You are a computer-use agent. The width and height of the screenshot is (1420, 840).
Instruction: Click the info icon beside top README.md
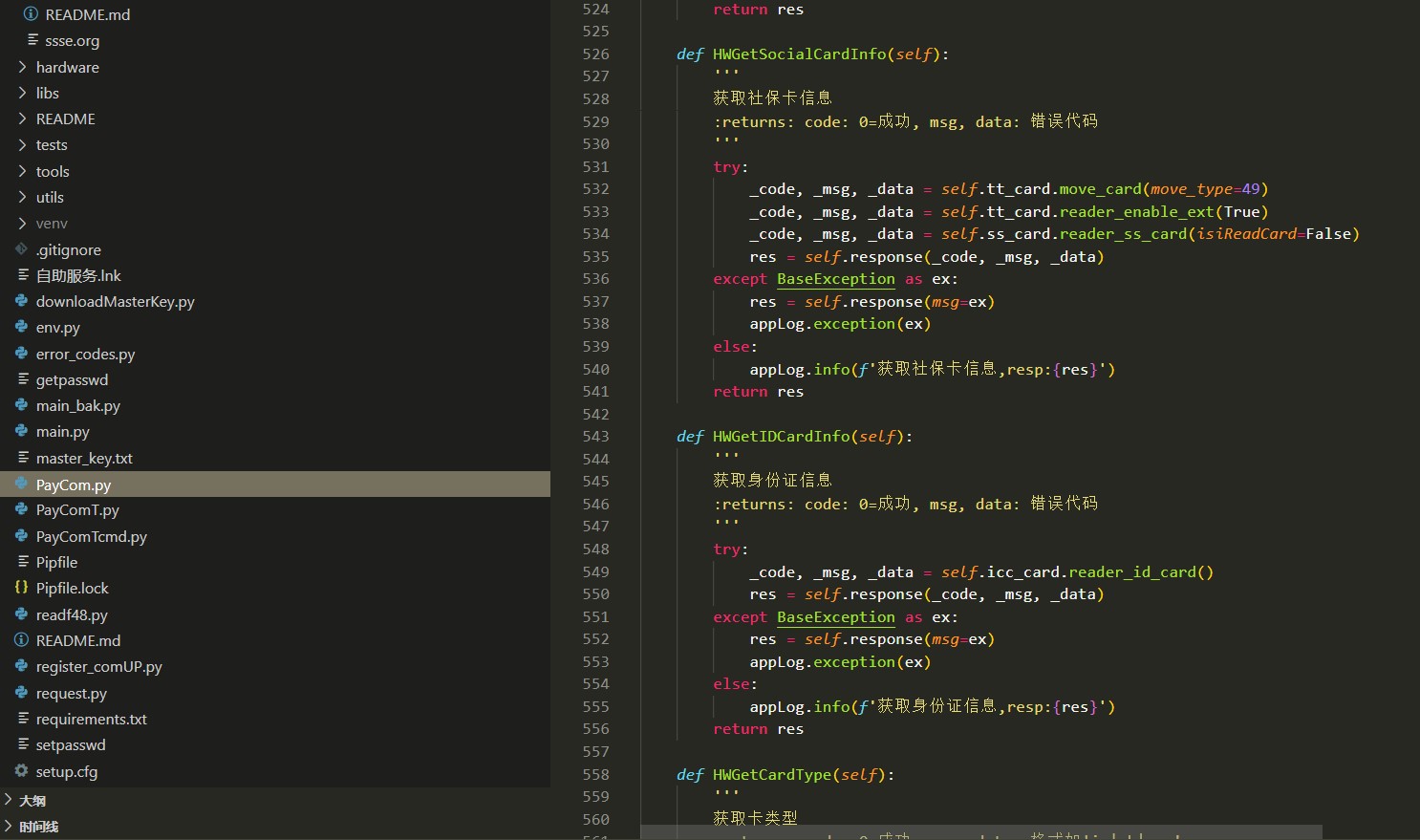click(32, 14)
